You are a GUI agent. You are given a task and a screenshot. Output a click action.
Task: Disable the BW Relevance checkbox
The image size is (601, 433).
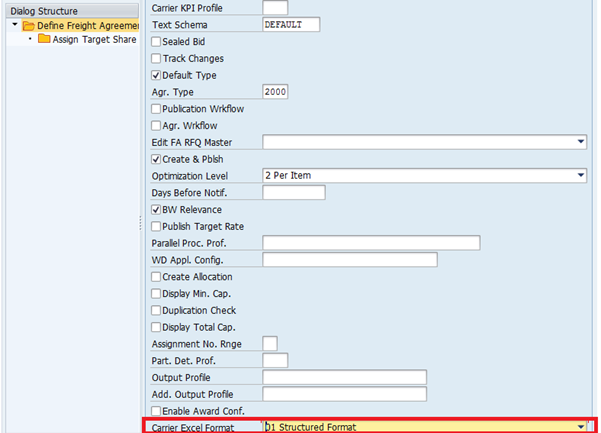156,209
